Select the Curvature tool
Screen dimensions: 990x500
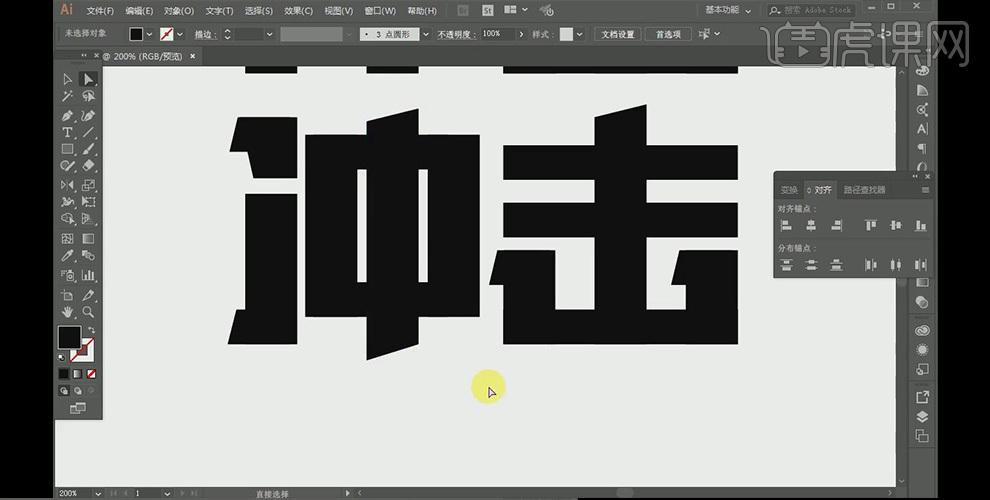click(88, 116)
